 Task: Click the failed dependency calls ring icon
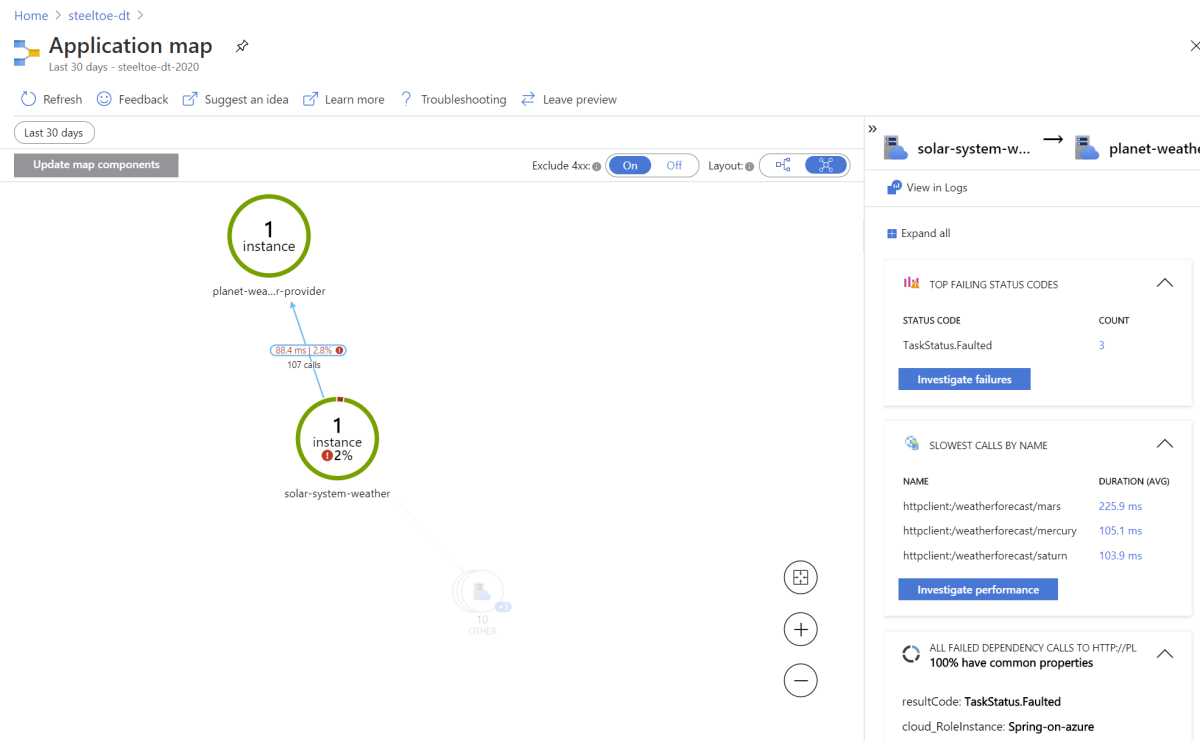pos(911,654)
